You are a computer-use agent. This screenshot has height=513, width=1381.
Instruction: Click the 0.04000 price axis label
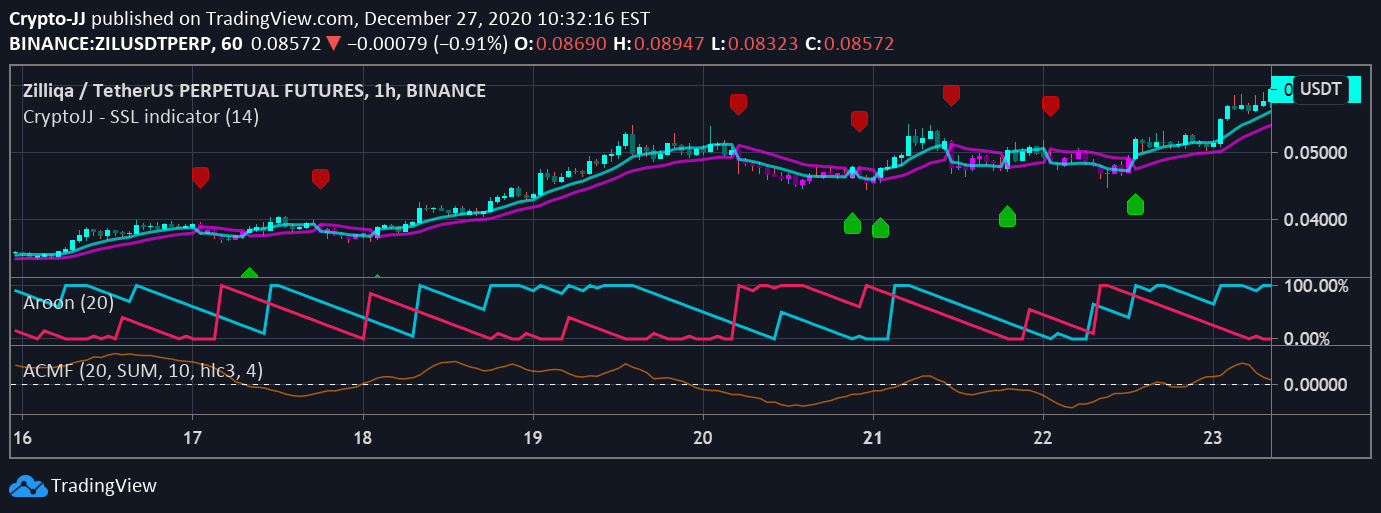(x=1313, y=219)
